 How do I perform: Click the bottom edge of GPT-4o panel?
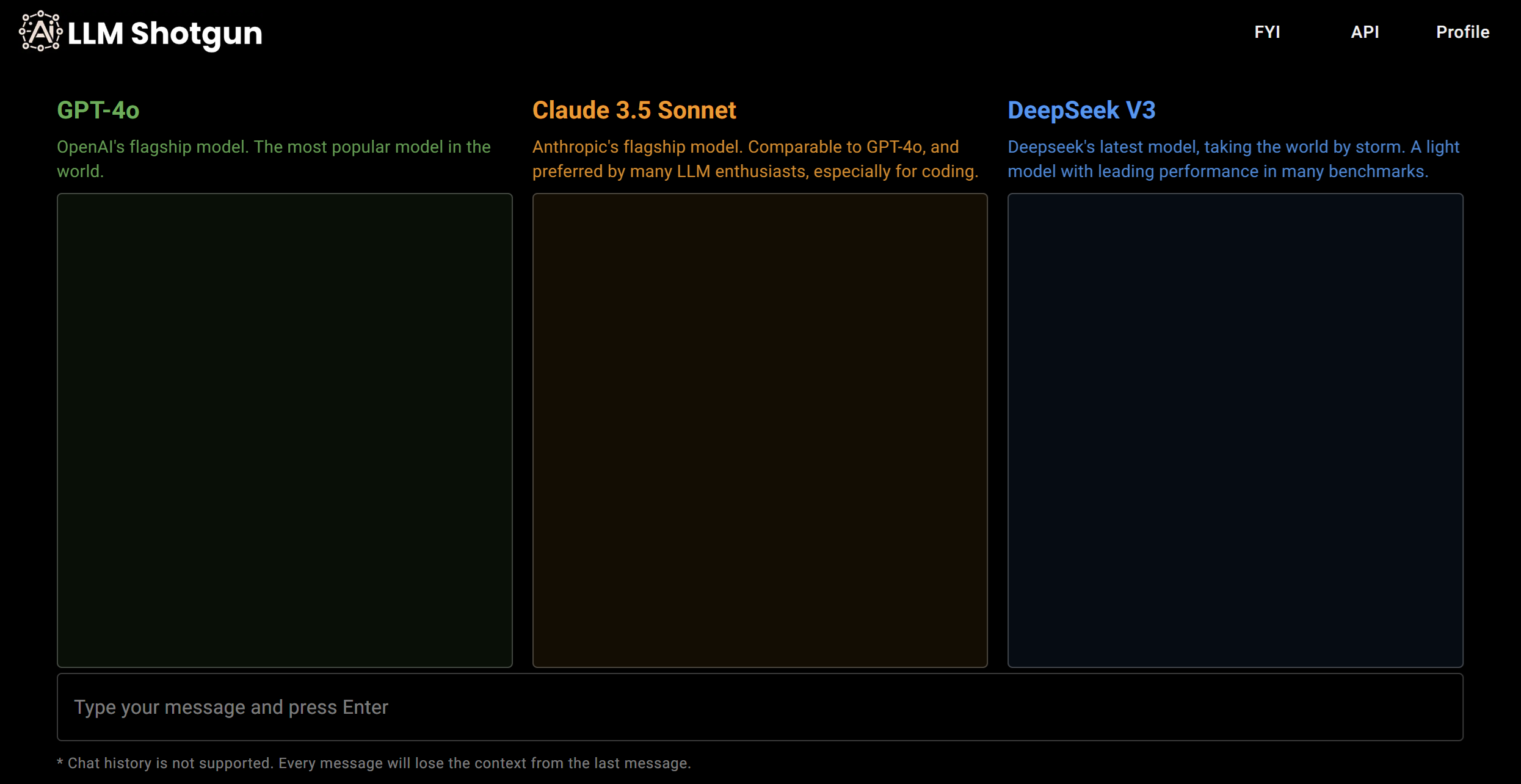pos(285,664)
